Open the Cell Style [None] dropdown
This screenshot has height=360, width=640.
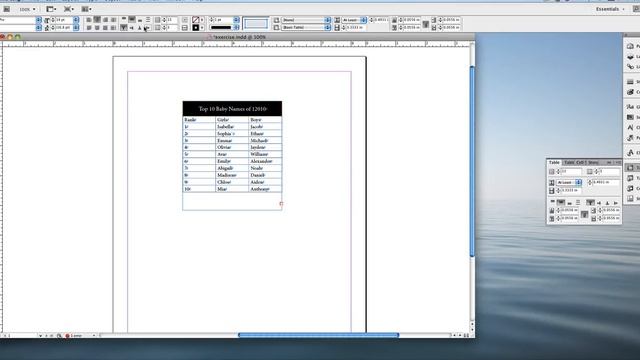coord(306,20)
